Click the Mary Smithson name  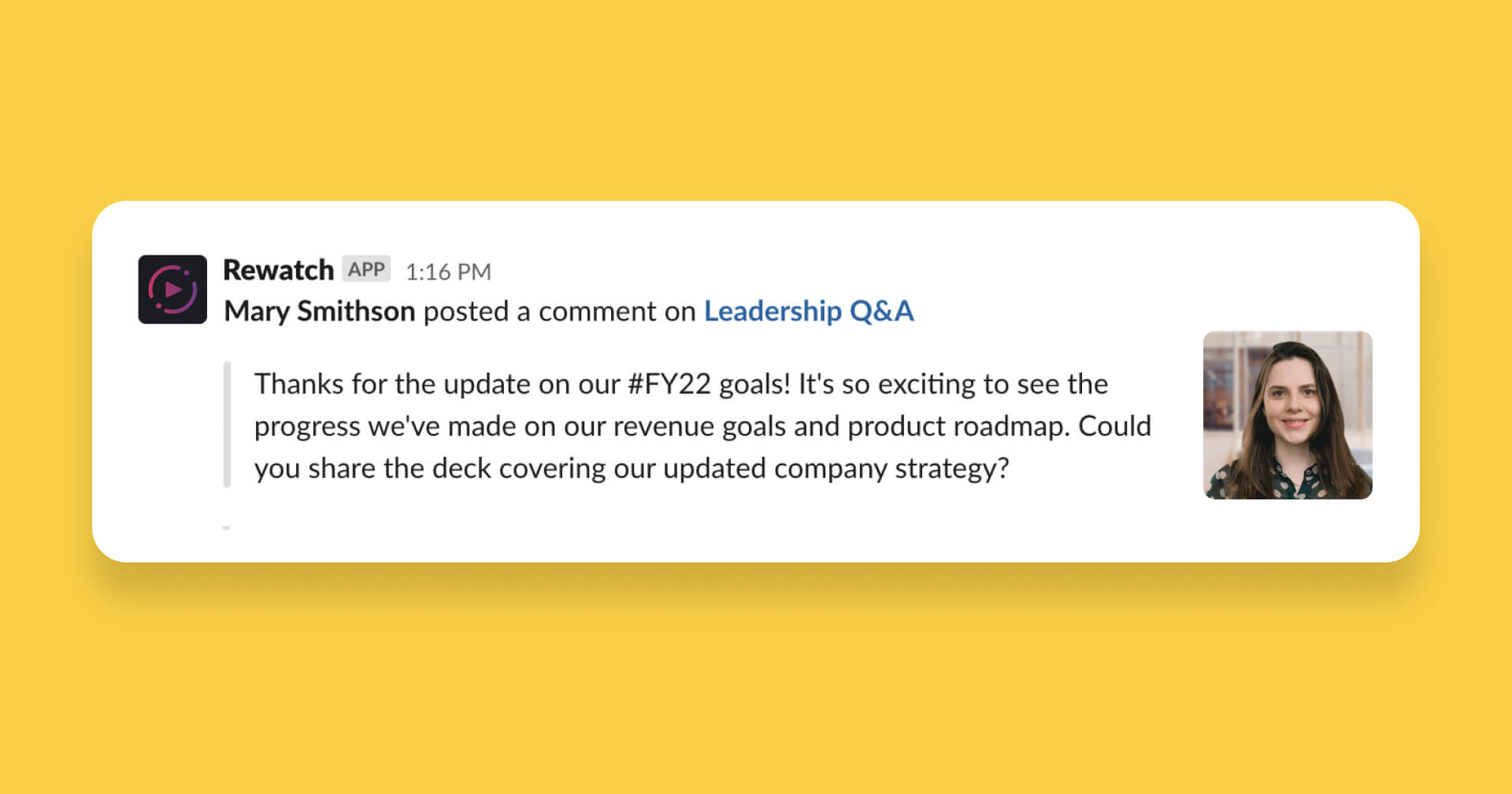(319, 311)
